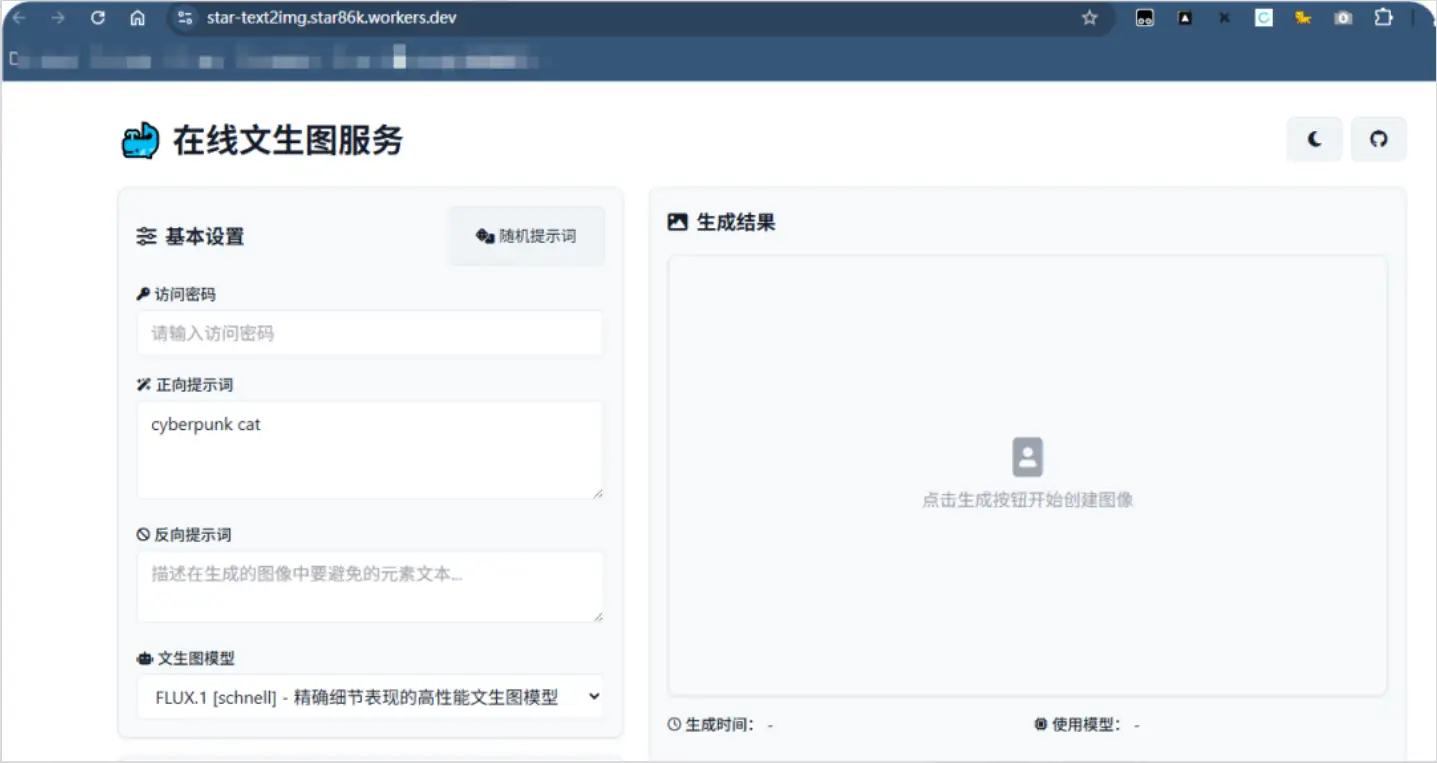
Task: Click the 正向提示词 label
Action: pyautogui.click(x=185, y=385)
